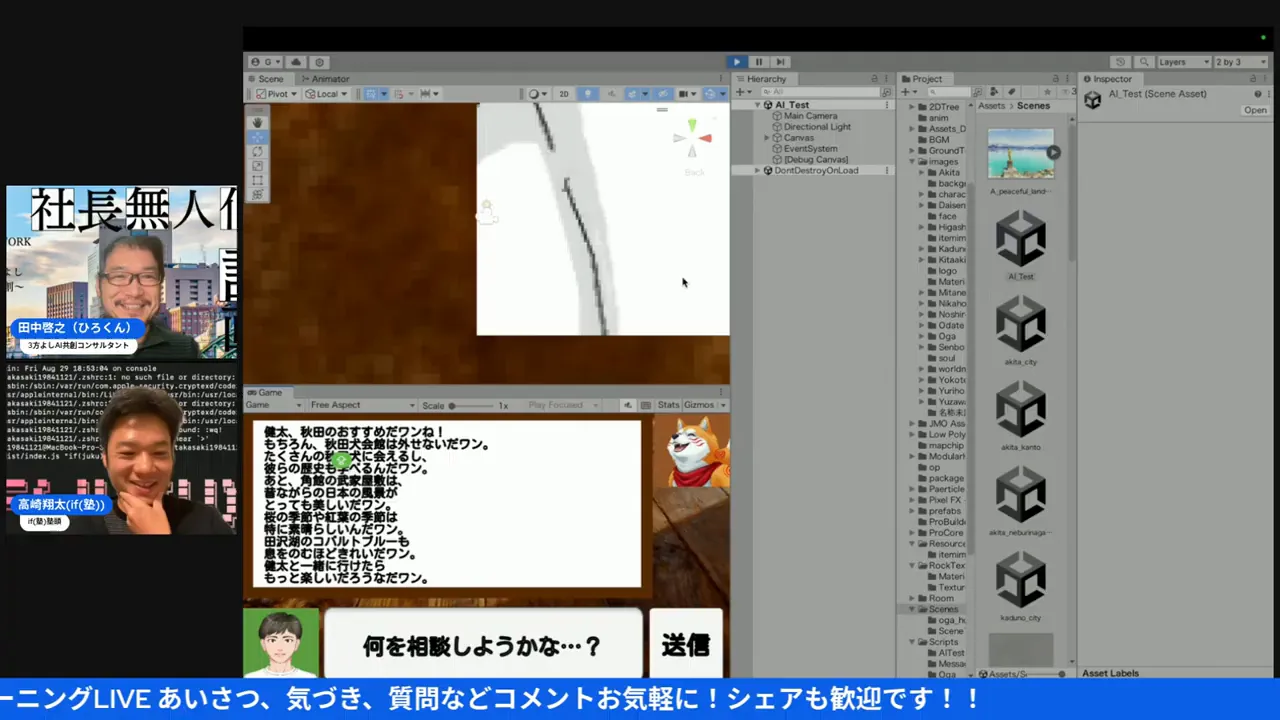Open the Undo History icon
Viewport: 1280px width, 720px height.
tap(1120, 62)
